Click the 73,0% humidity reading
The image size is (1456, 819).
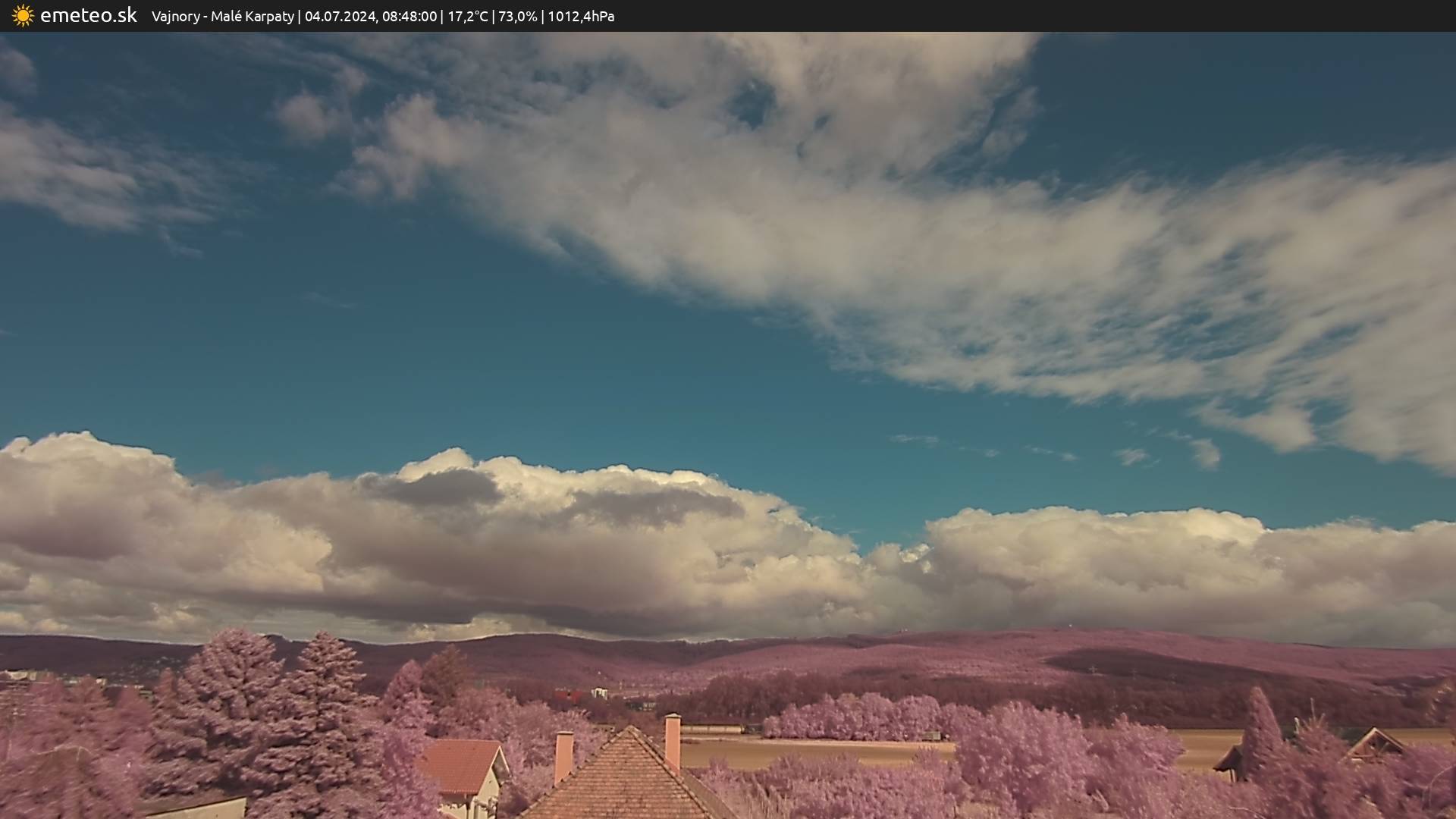(x=517, y=17)
